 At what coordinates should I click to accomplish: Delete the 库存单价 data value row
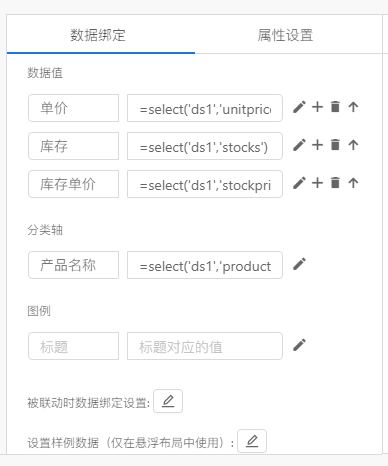coord(335,183)
